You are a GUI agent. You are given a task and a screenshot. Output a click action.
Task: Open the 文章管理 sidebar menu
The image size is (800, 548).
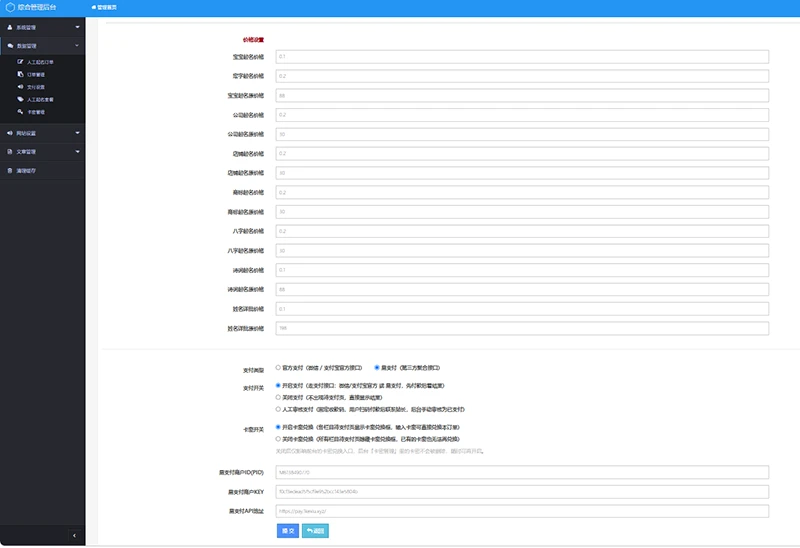click(x=42, y=152)
